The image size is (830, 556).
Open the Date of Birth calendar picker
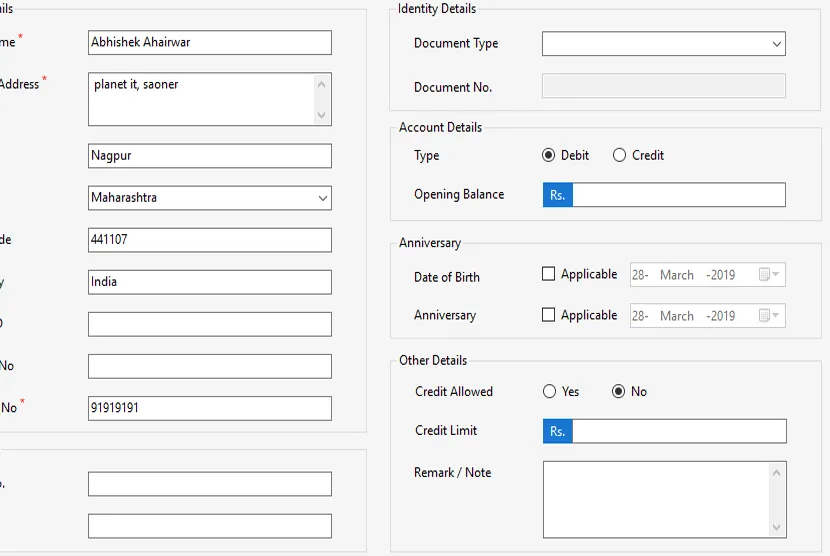769,275
